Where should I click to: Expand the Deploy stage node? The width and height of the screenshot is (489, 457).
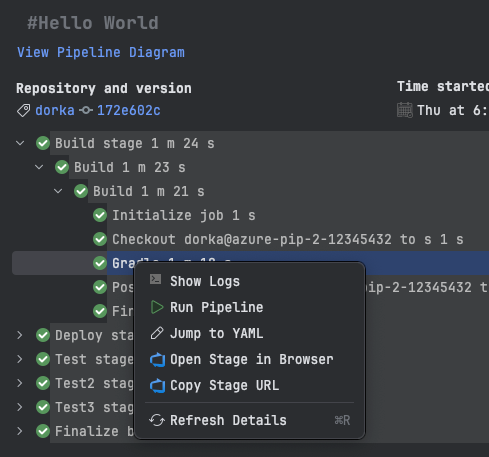click(20, 335)
